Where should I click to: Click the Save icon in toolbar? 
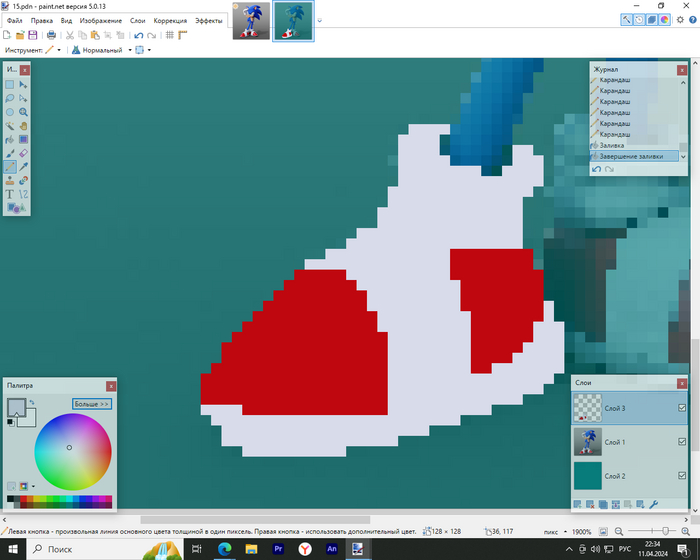(33, 35)
